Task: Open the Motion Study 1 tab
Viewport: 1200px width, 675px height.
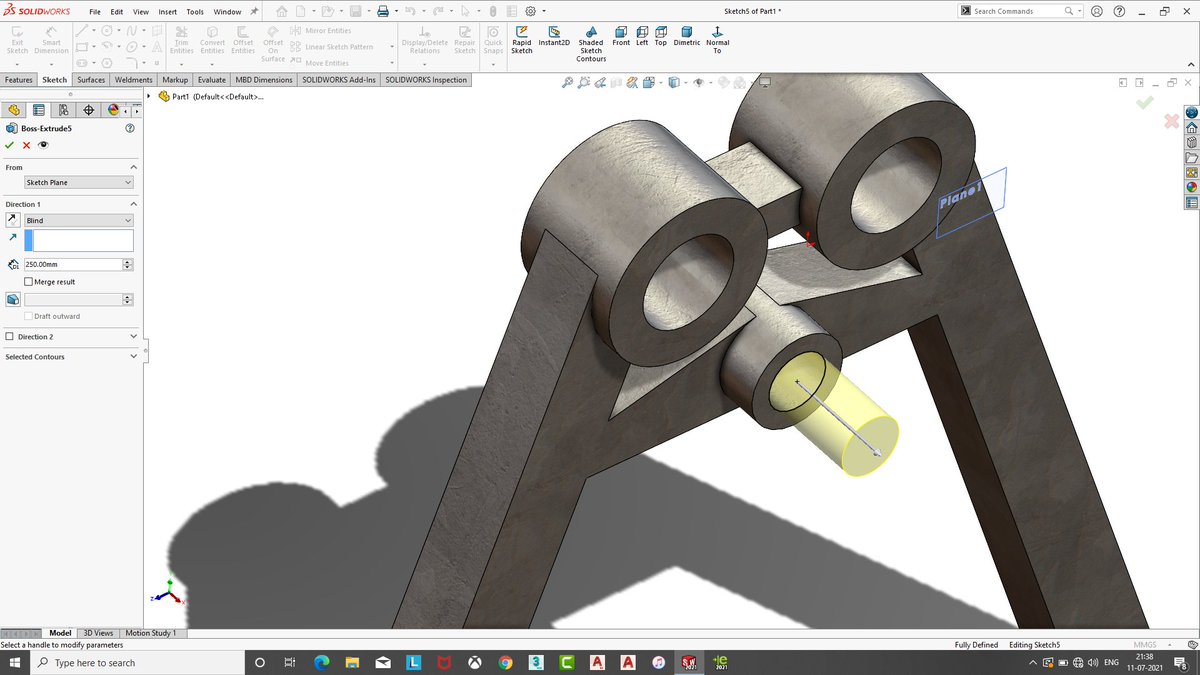Action: click(x=152, y=633)
